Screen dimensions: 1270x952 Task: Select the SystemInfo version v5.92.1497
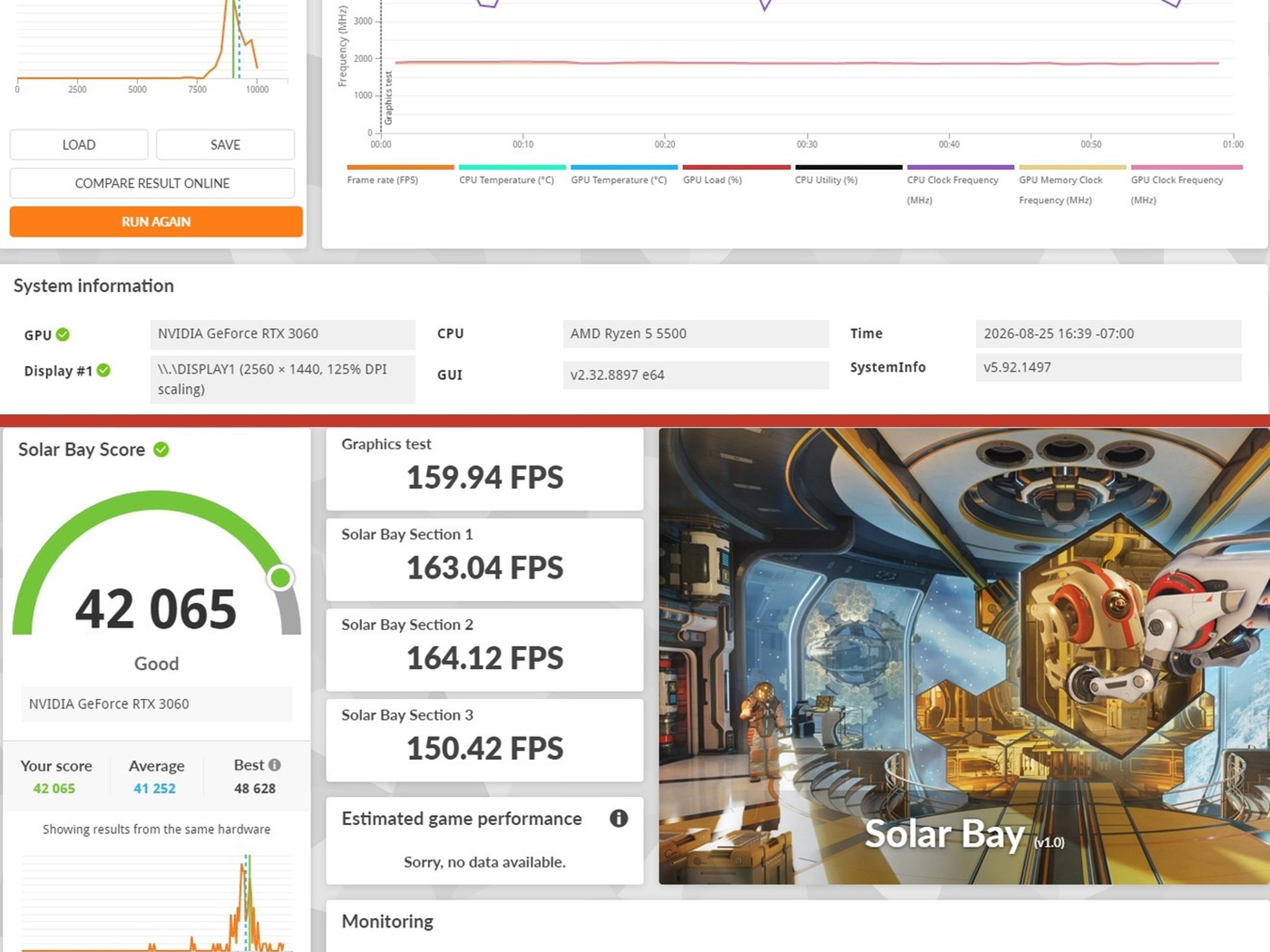click(x=1108, y=368)
